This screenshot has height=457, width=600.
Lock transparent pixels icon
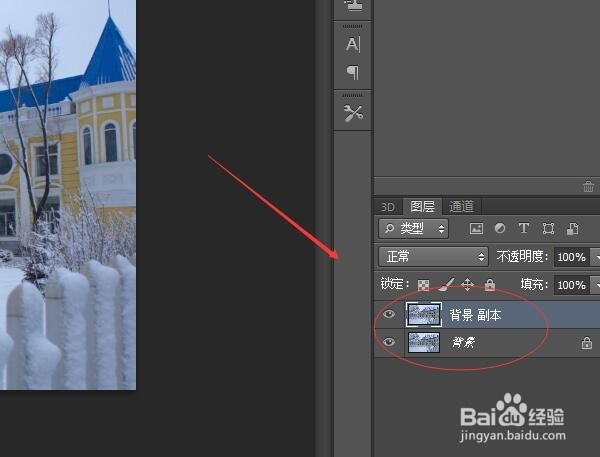click(x=423, y=285)
